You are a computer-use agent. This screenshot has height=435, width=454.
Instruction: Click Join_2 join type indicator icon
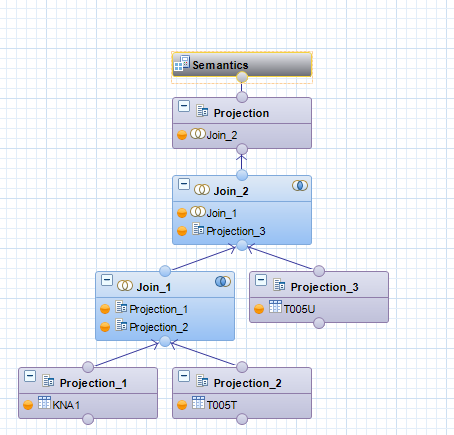click(x=300, y=186)
